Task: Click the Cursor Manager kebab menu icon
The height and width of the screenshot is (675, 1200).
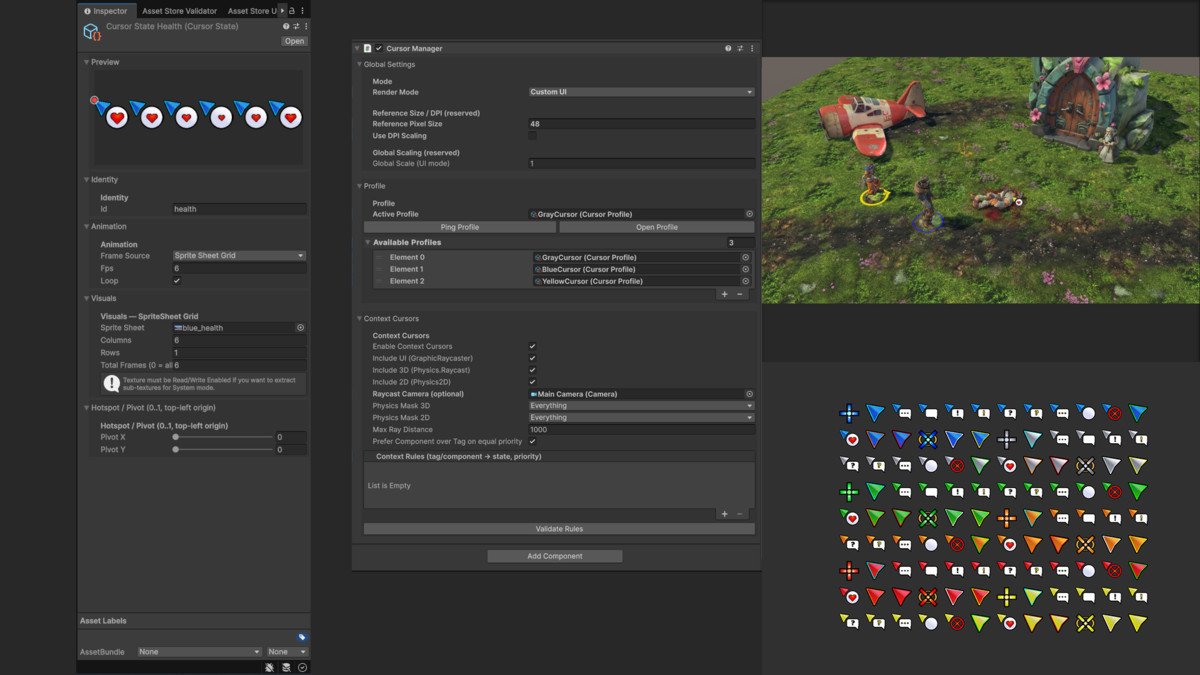Action: click(x=751, y=48)
